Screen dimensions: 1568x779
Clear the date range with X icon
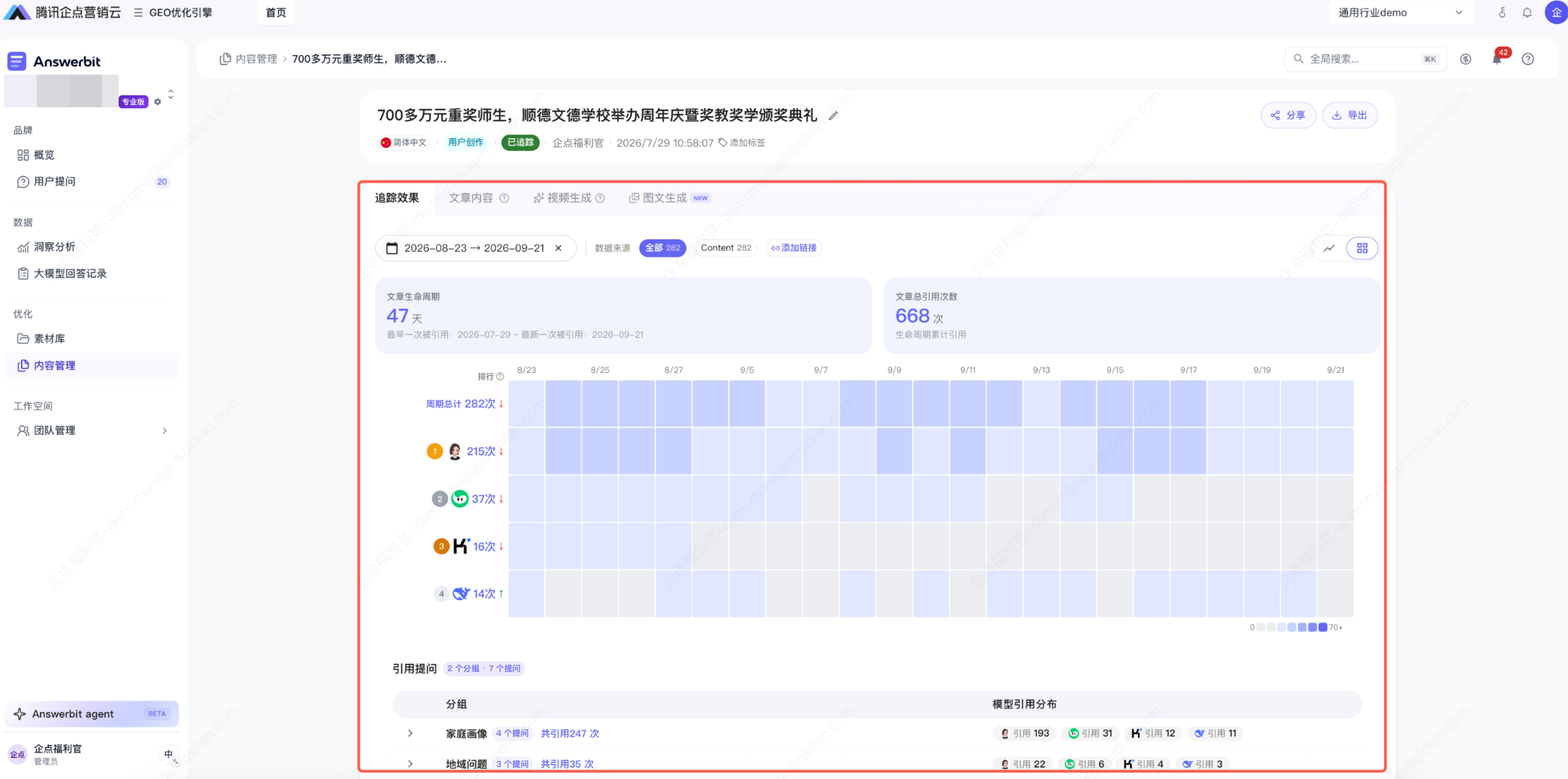[x=558, y=248]
